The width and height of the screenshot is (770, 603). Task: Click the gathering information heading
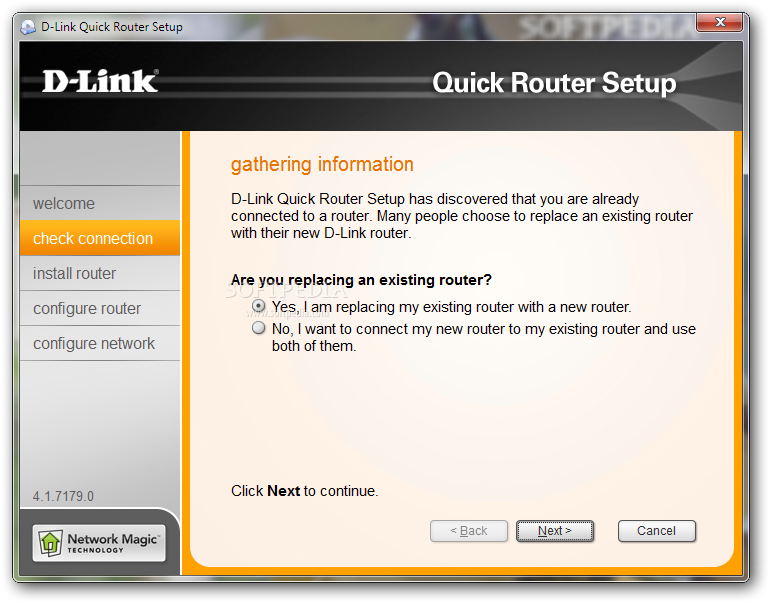pos(322,164)
